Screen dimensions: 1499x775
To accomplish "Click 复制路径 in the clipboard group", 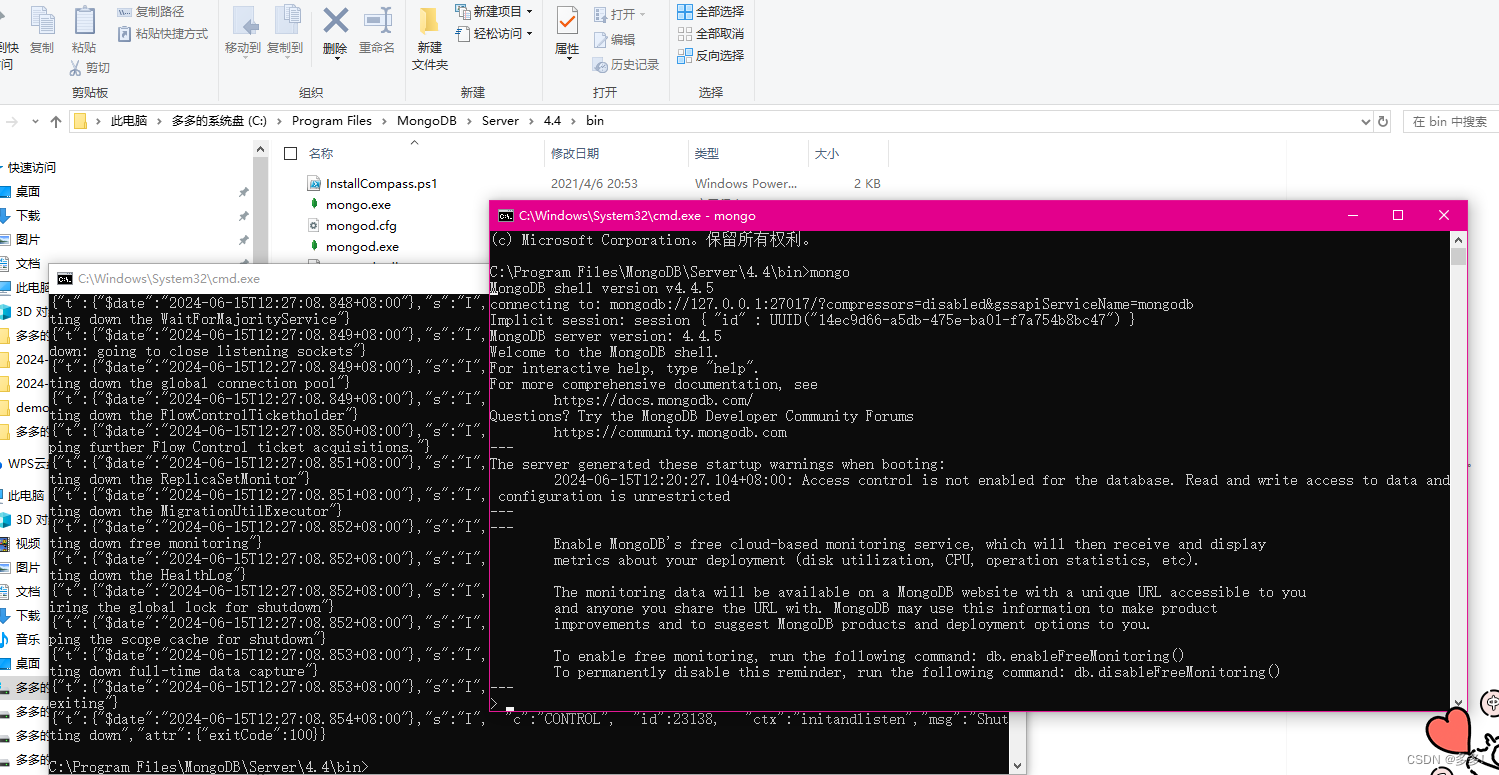I will (x=151, y=12).
